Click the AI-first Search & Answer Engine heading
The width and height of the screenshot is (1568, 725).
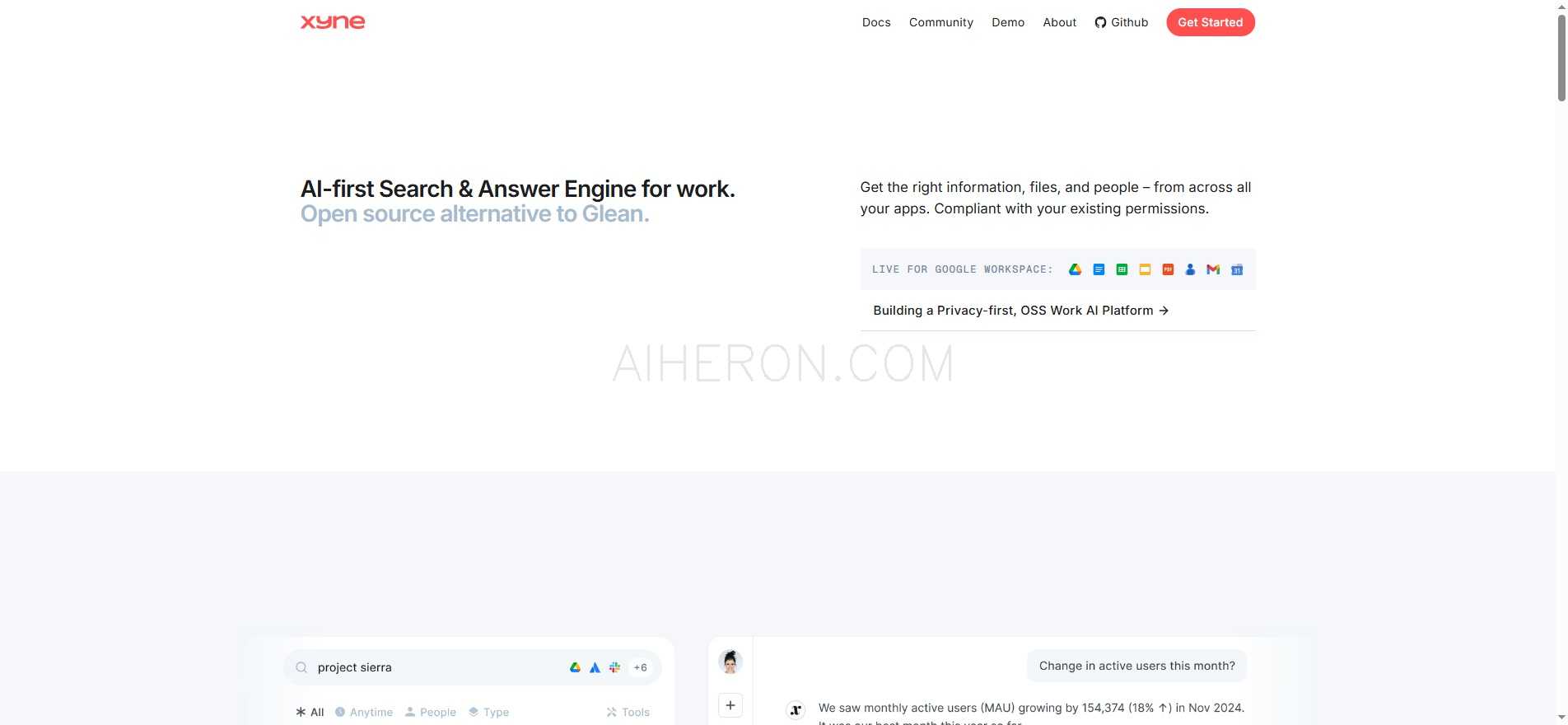(517, 189)
